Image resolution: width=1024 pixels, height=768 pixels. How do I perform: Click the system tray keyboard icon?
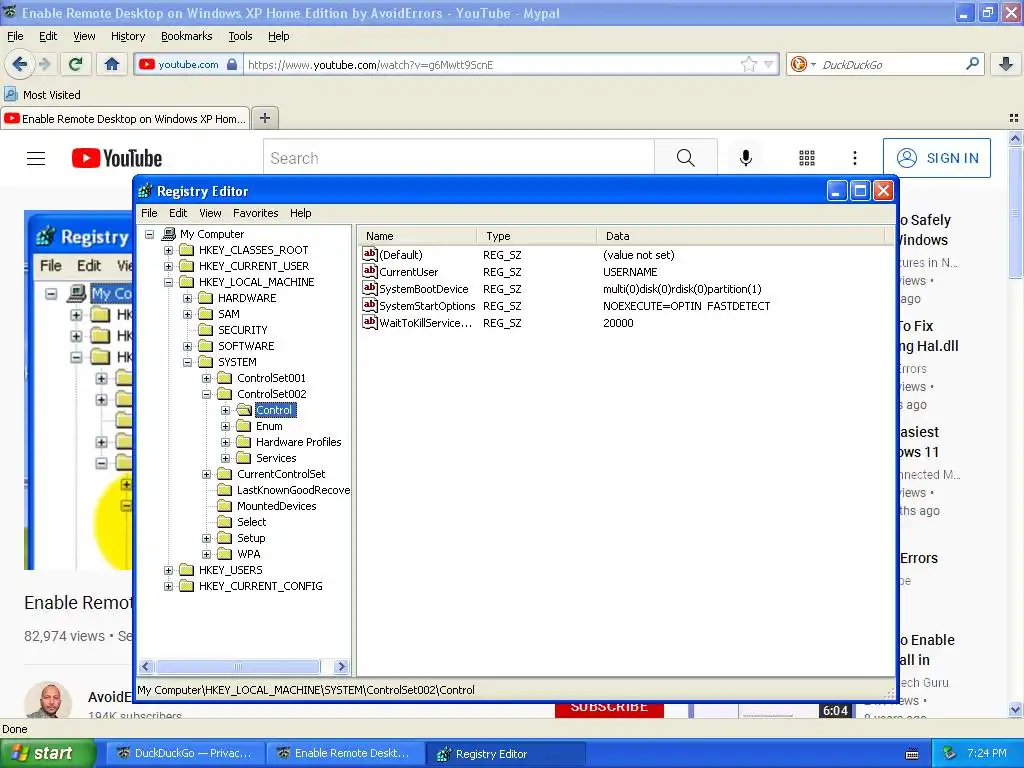pos(912,754)
